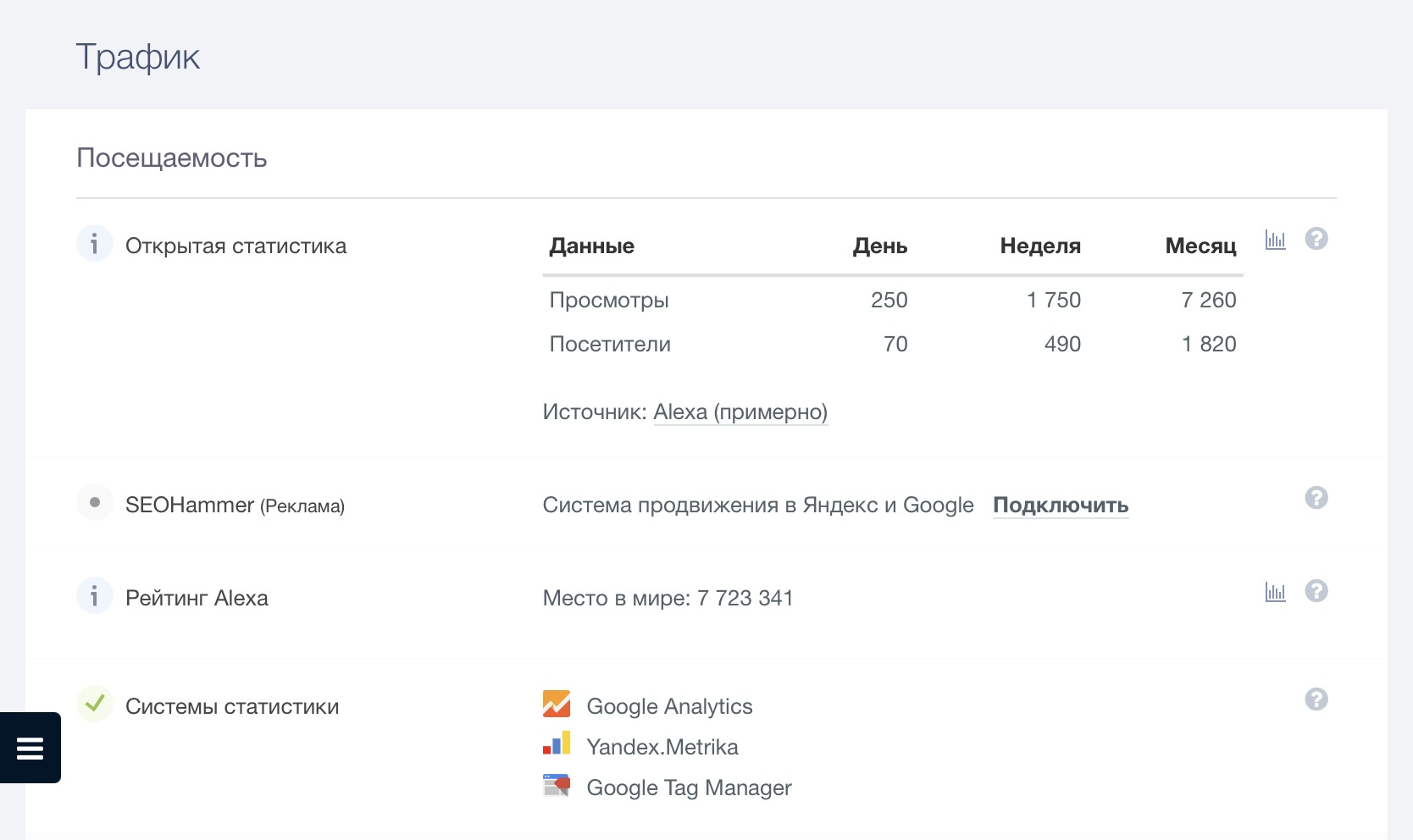Click weekly visitors value 490
The image size is (1413, 840).
coord(1062,345)
